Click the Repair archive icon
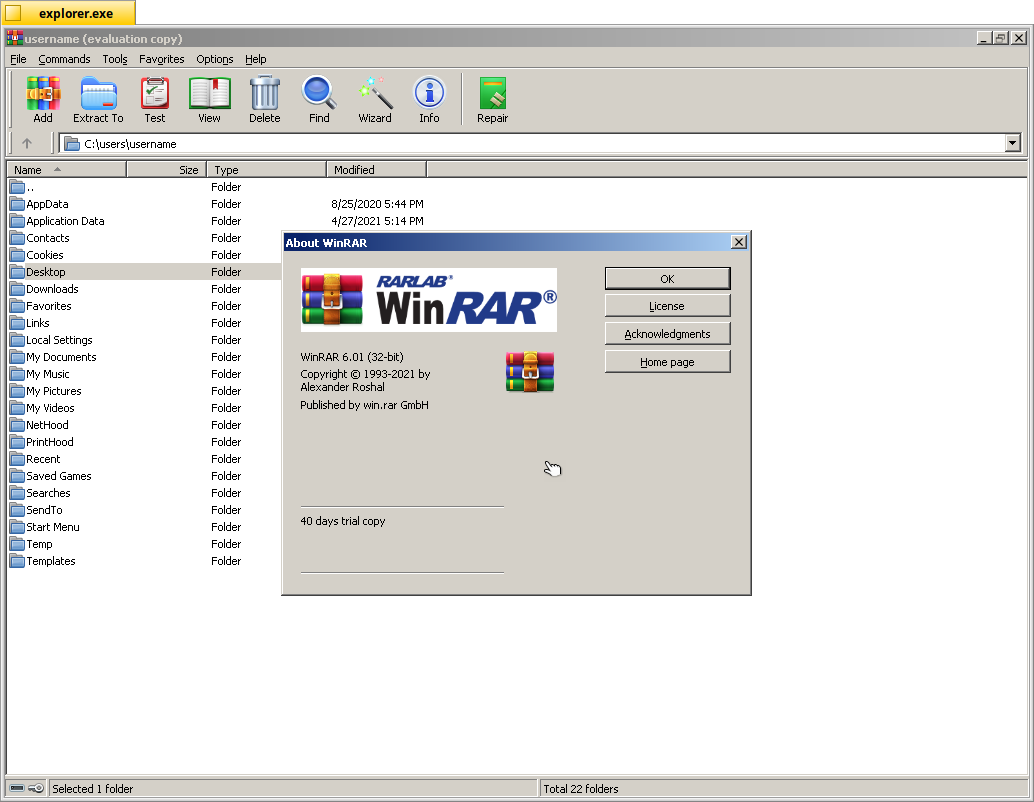 pyautogui.click(x=493, y=93)
